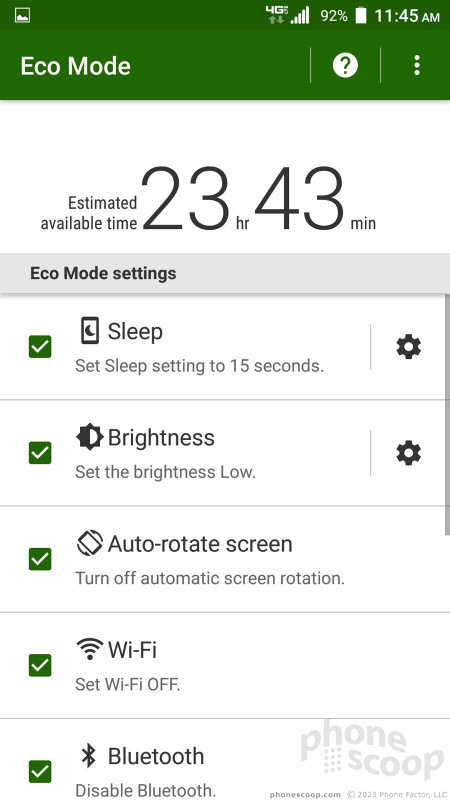Tap the Brightness sun icon

pos(89,437)
